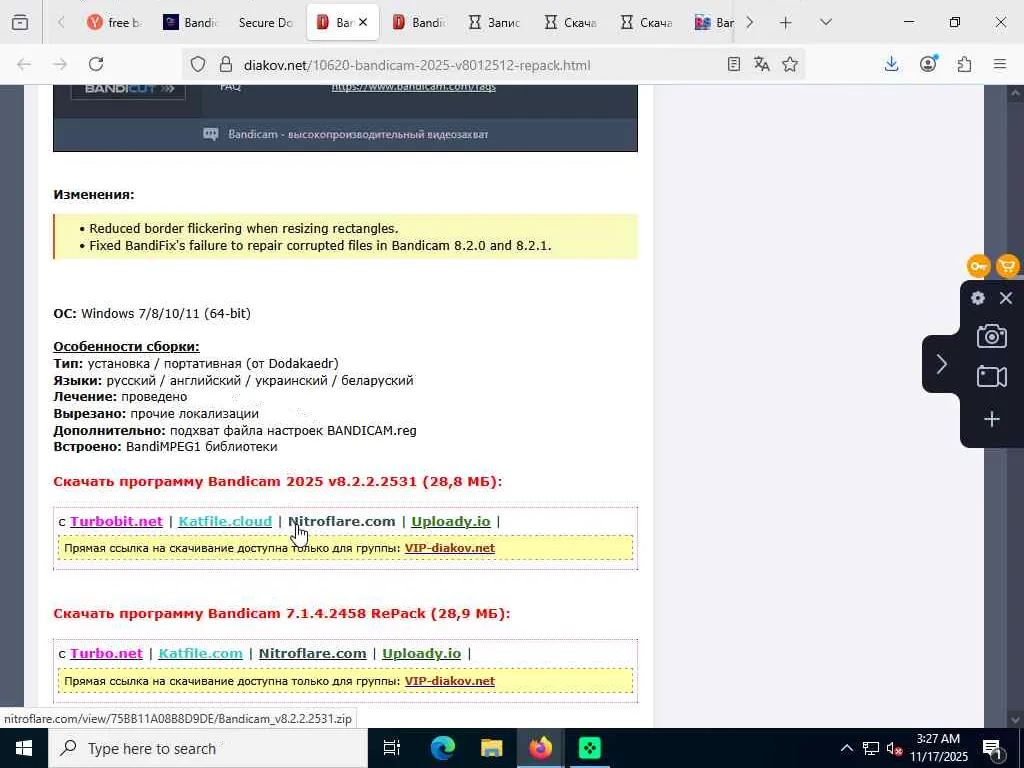Open the second 'Скача' tab
The image size is (1024, 768).
645,22
